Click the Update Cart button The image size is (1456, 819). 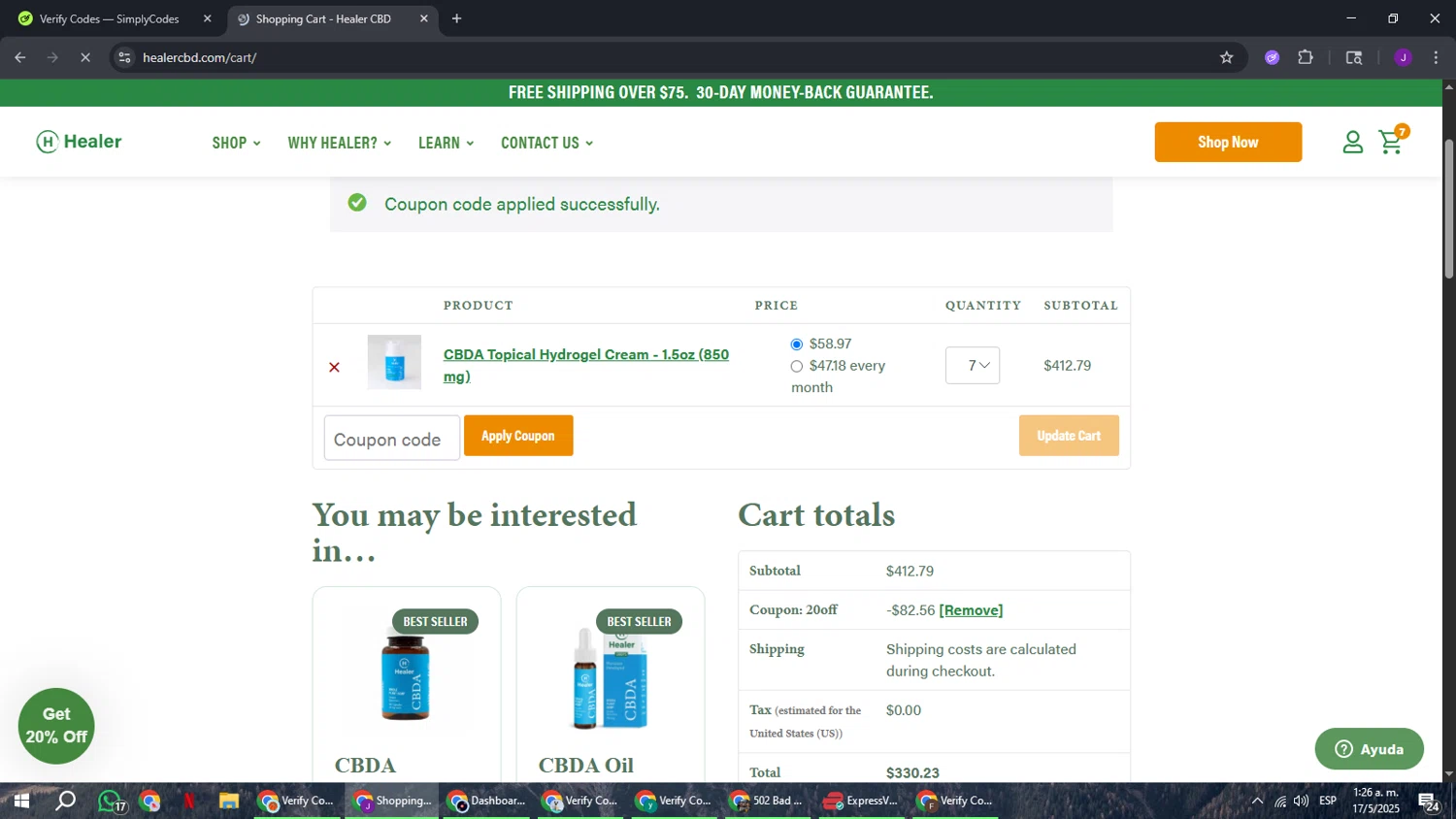tap(1069, 436)
